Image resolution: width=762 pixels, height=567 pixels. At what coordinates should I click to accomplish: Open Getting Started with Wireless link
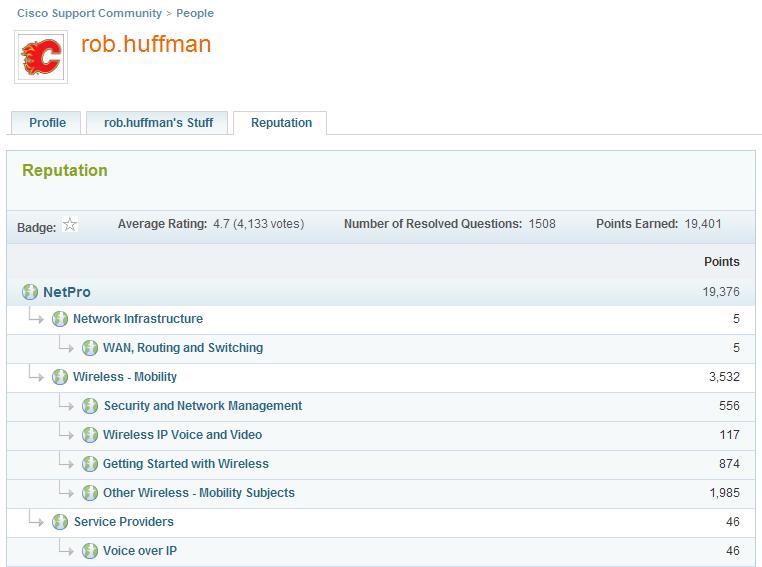click(x=186, y=464)
